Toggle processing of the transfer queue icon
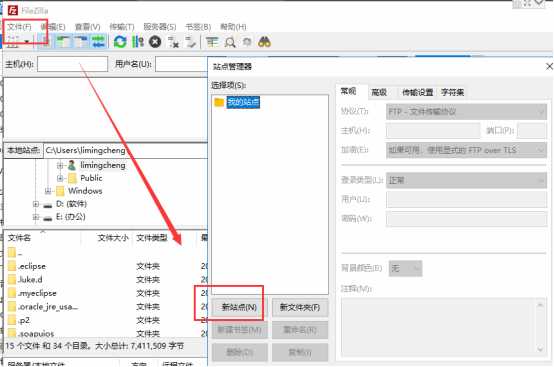 tap(138, 42)
